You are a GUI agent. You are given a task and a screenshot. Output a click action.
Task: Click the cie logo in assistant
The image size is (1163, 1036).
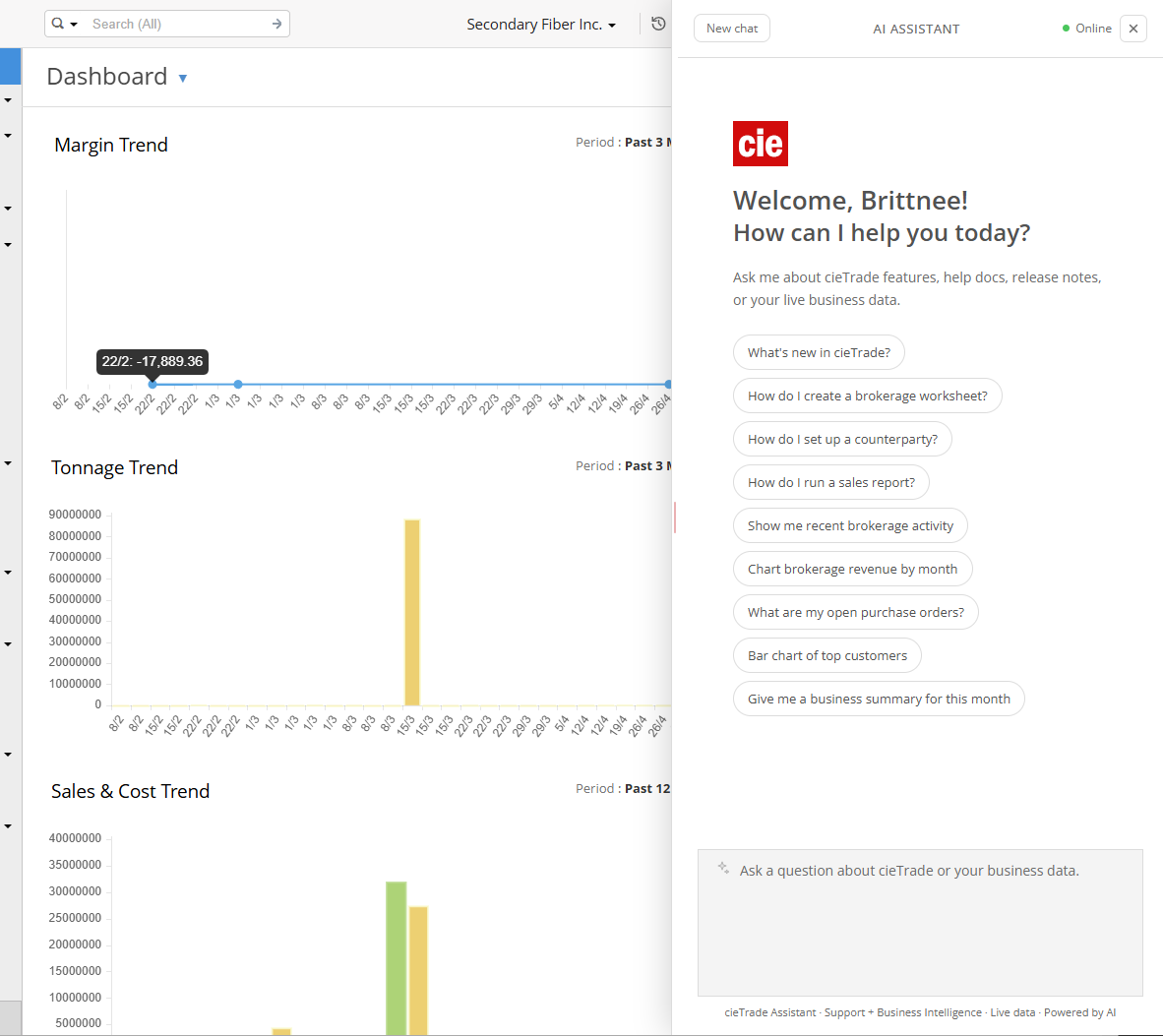point(761,144)
